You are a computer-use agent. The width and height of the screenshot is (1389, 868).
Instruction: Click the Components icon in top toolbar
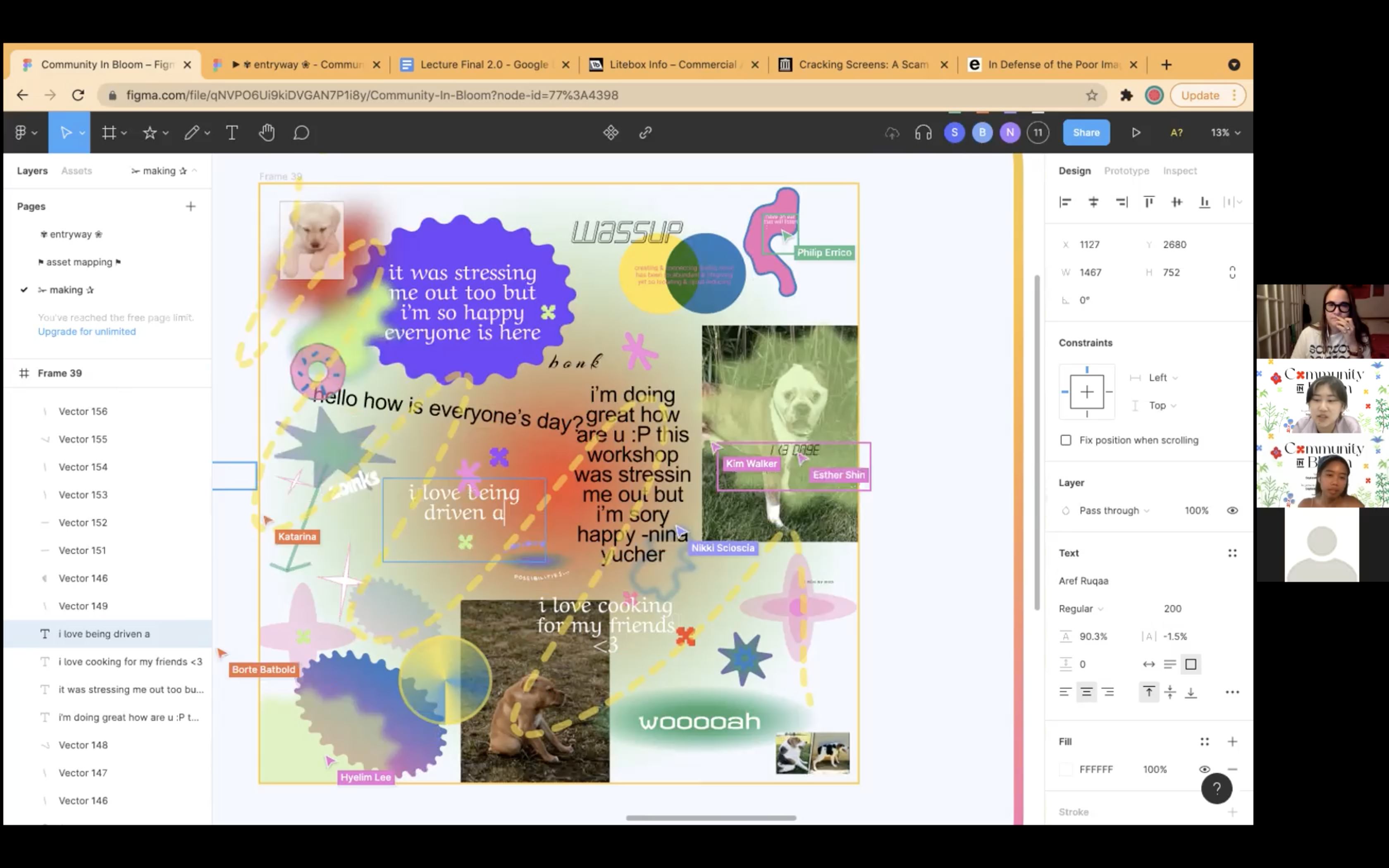point(611,133)
